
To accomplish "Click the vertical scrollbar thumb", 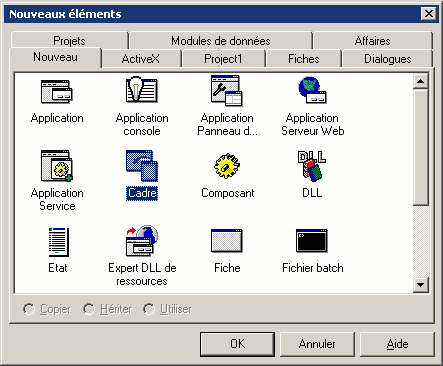I will 421,147.
